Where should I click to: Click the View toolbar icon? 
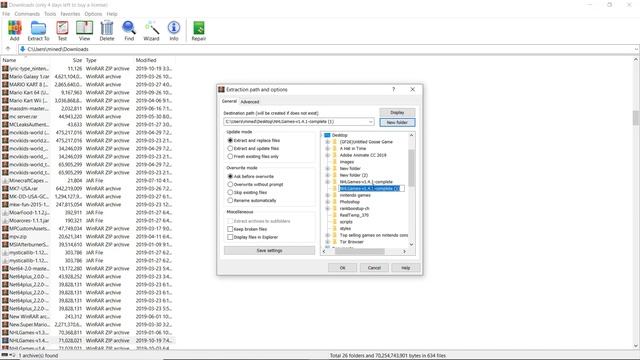(x=84, y=31)
